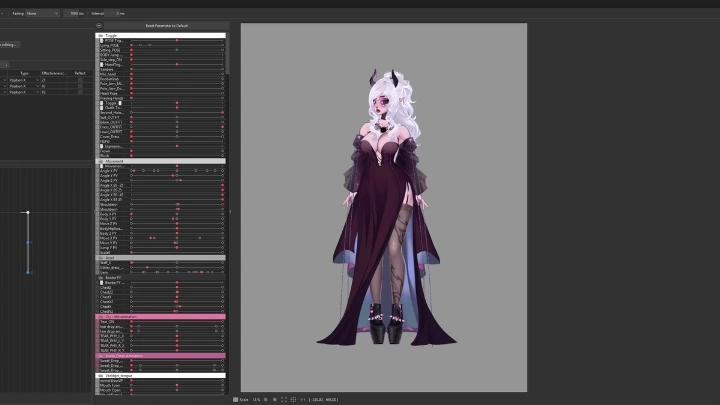This screenshot has height=405, width=720.
Task: Click the dotted grid display icon
Action: click(x=293, y=399)
